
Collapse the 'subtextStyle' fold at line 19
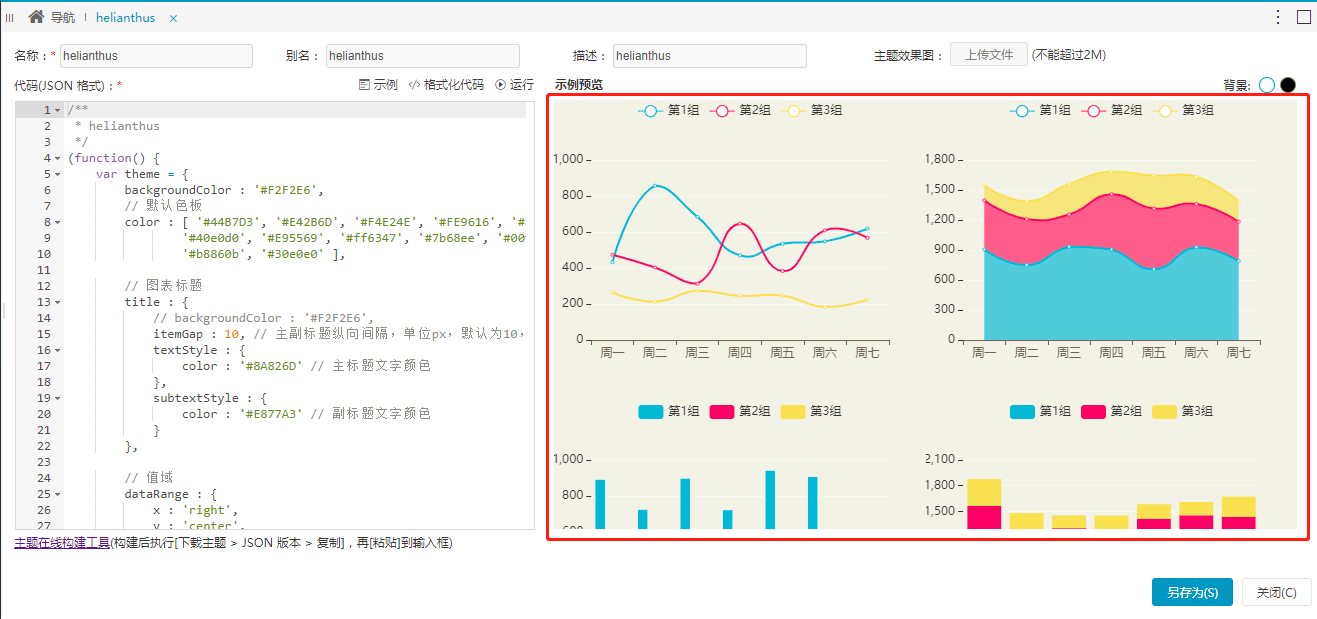click(x=58, y=398)
